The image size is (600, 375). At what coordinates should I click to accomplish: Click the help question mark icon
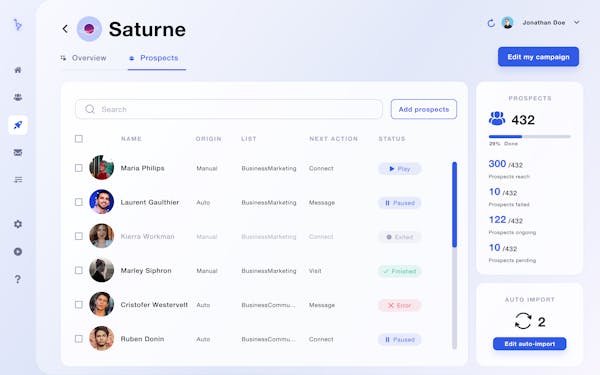coord(18,279)
